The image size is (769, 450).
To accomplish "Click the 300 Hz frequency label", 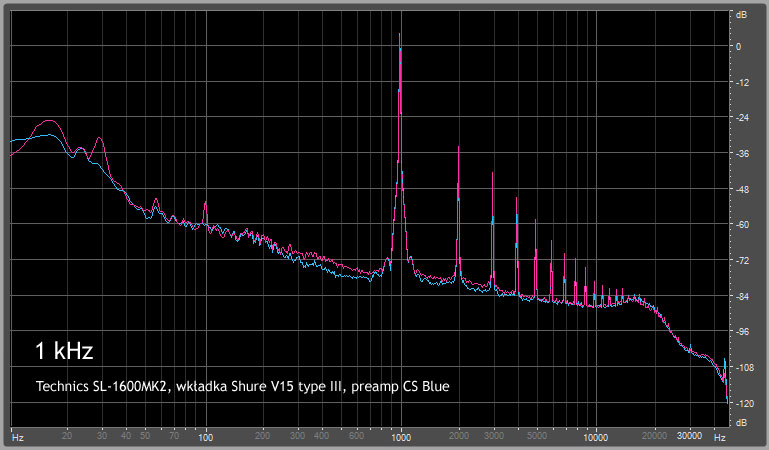I will point(297,435).
